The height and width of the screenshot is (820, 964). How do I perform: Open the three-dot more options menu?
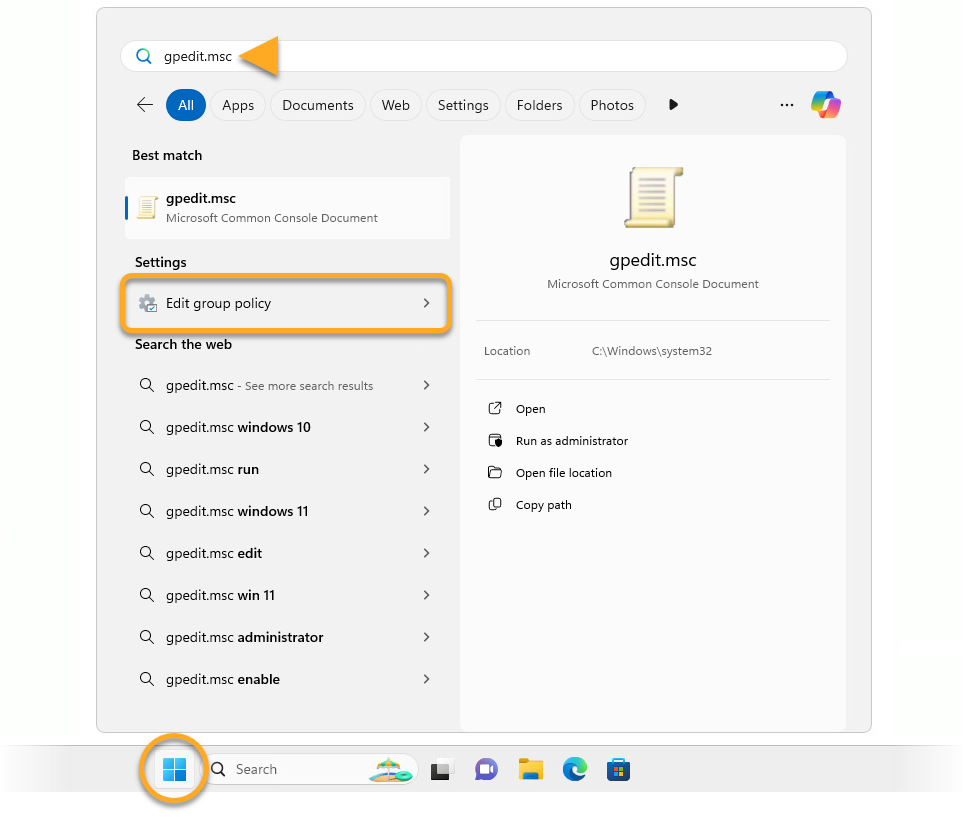pos(787,105)
